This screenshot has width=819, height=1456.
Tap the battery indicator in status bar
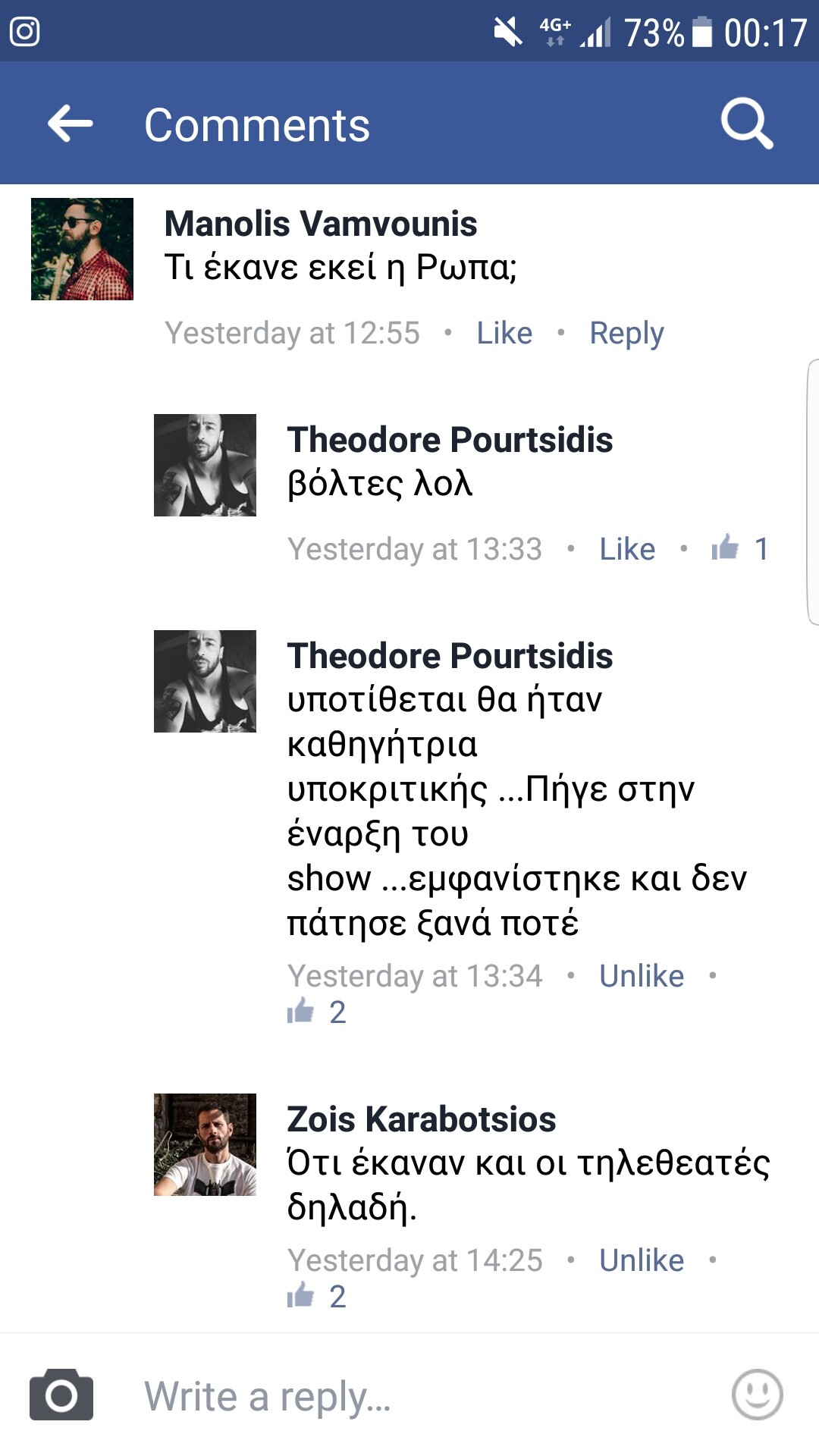703,32
